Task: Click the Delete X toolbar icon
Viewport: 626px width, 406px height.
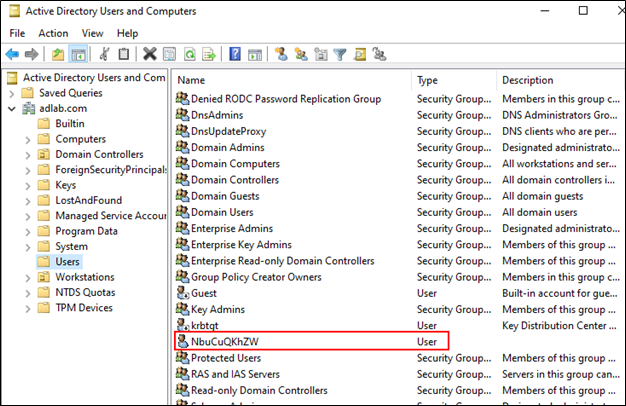Action: click(150, 54)
